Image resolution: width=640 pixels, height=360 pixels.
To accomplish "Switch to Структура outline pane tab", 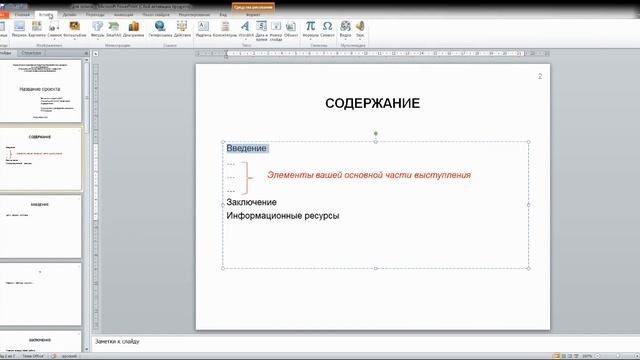I will pyautogui.click(x=31, y=53).
